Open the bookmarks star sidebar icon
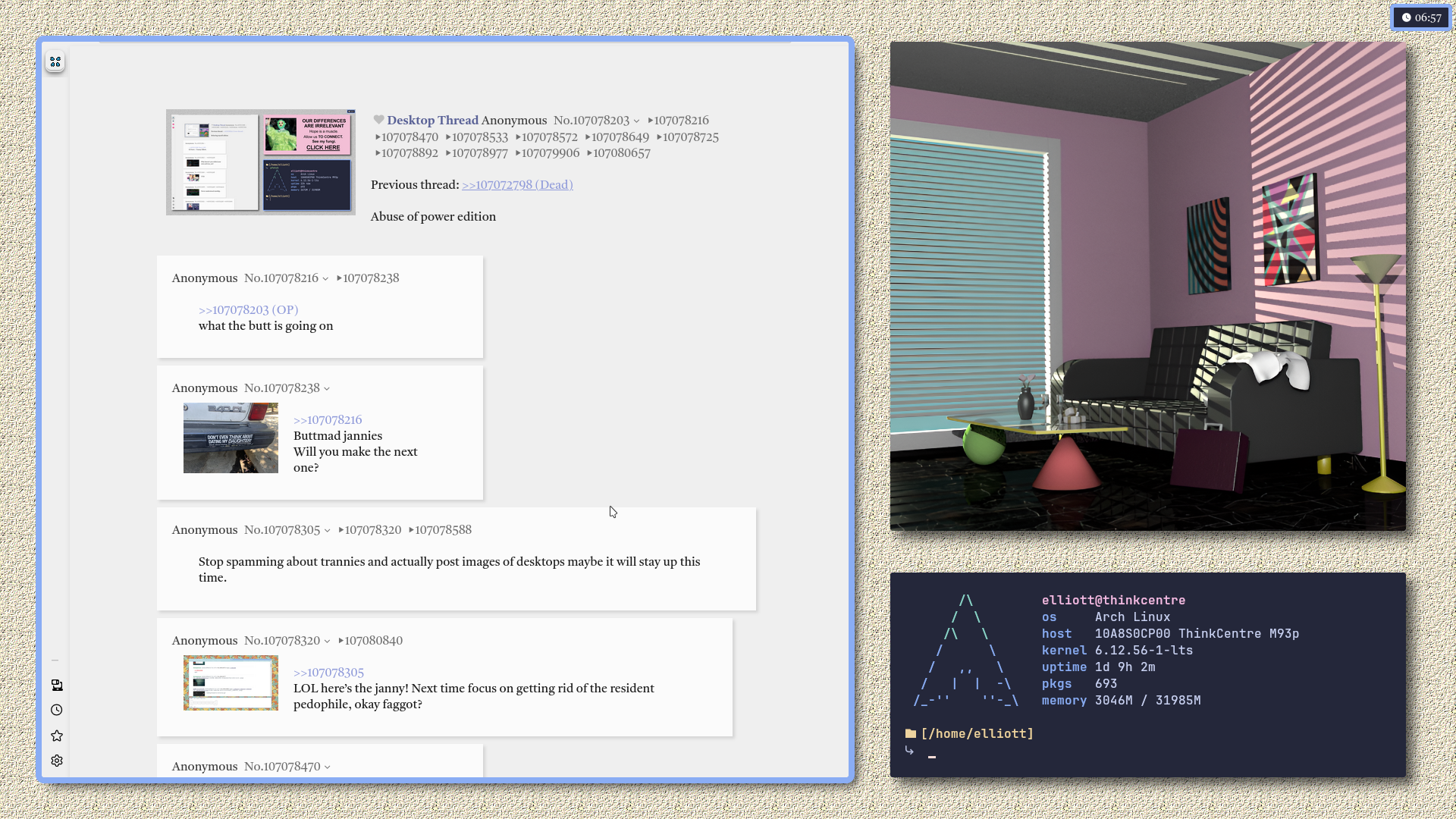This screenshot has height=819, width=1456. pos(57,736)
